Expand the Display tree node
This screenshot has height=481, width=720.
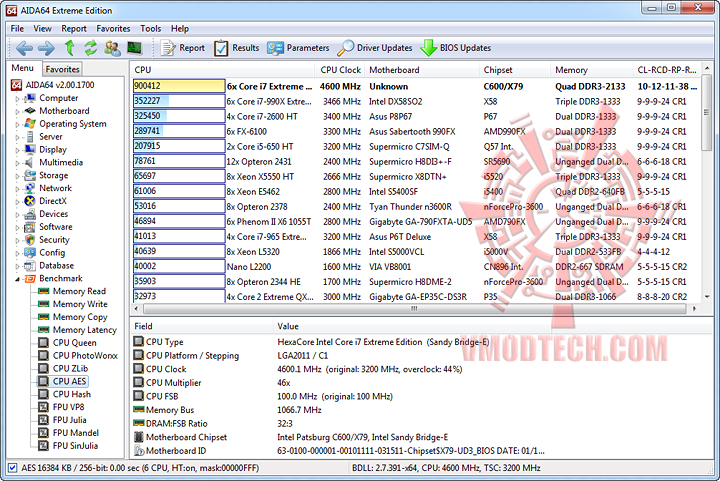tap(17, 150)
